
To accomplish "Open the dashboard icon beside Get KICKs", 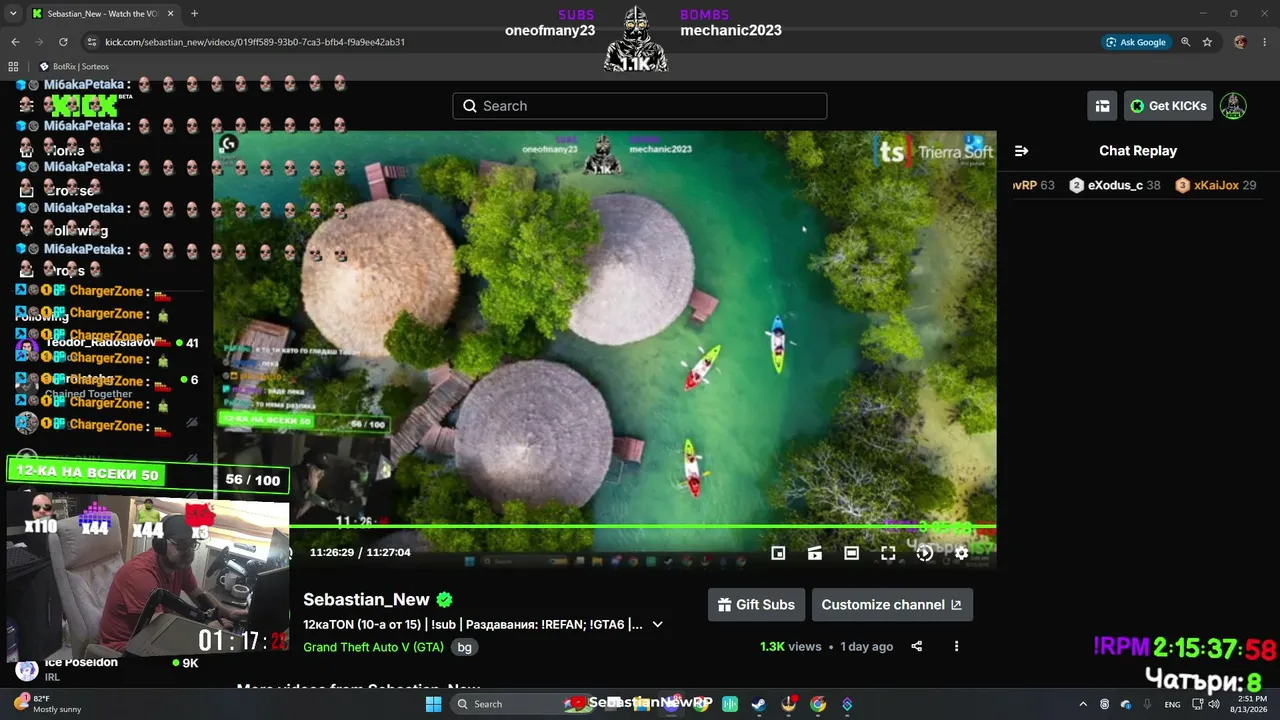I will pyautogui.click(x=1102, y=106).
